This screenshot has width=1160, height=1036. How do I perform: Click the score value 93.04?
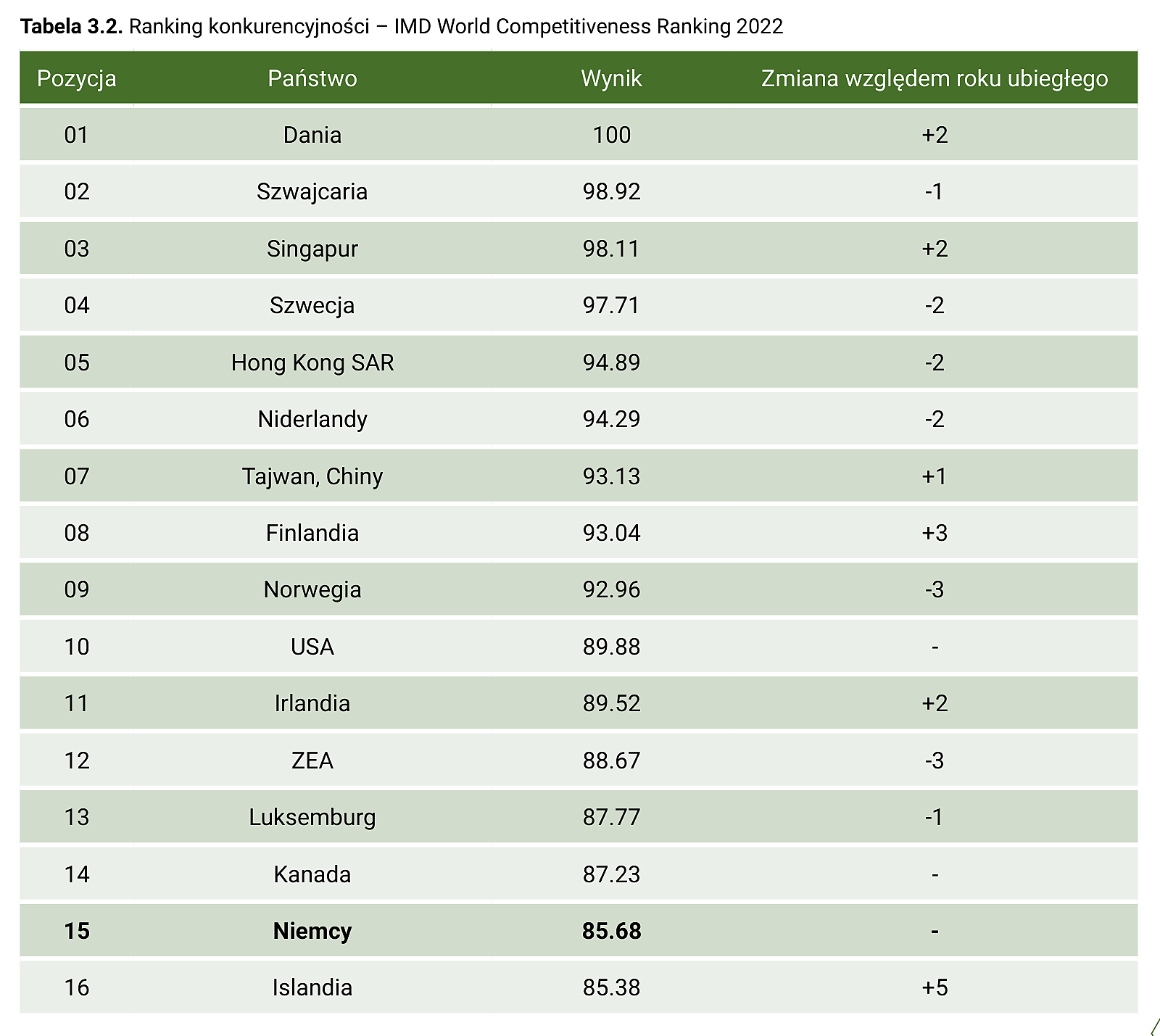coord(612,533)
